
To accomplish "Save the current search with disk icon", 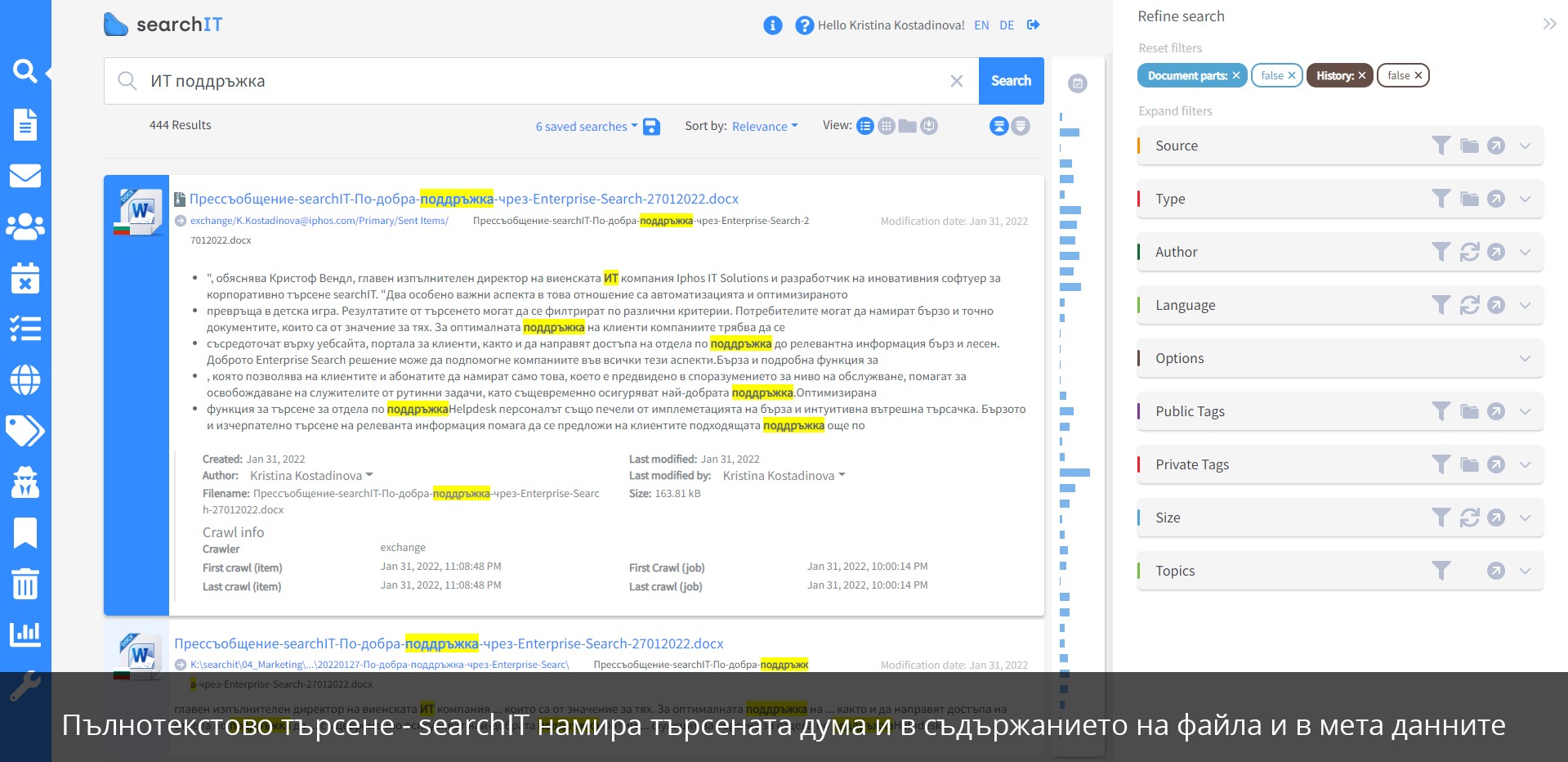I will point(651,127).
